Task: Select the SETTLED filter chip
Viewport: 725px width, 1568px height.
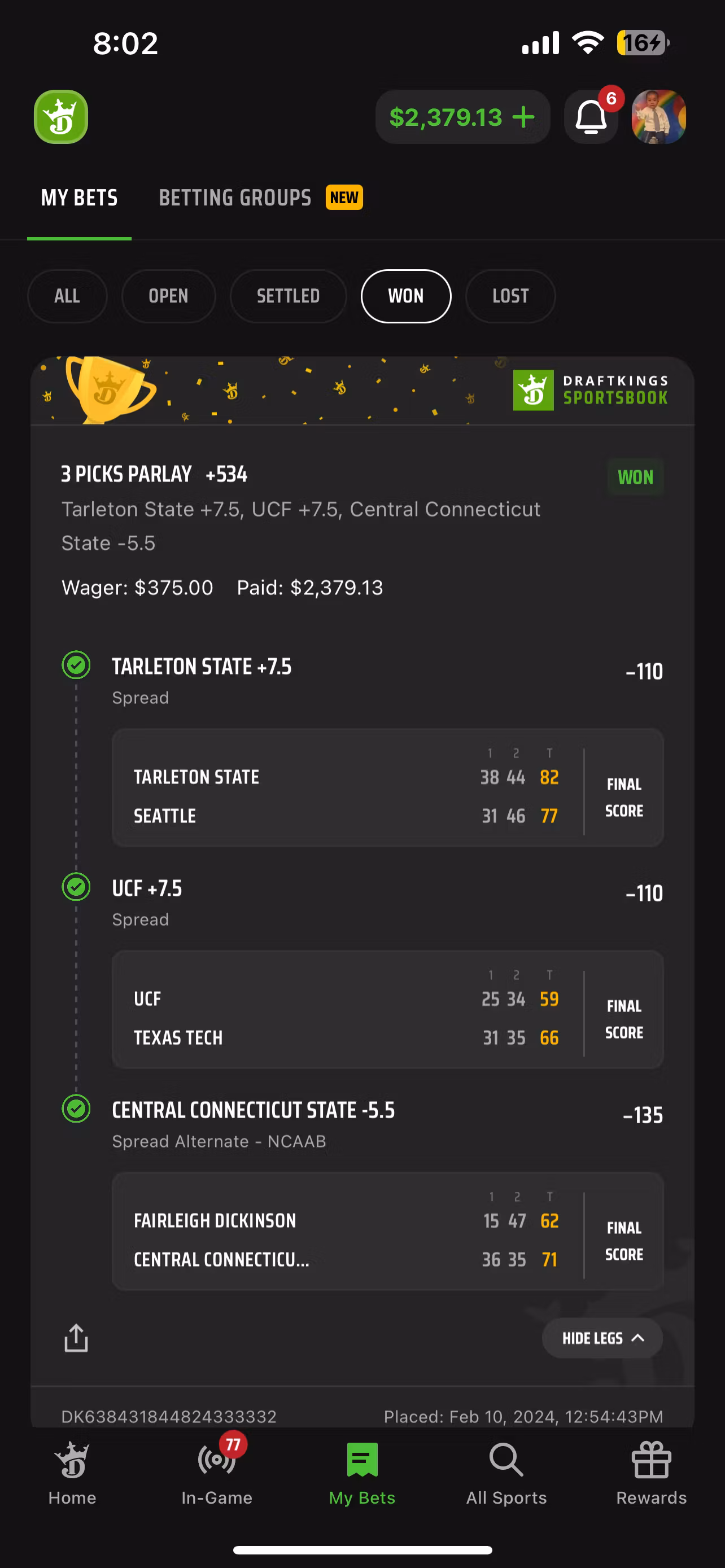Action: click(x=288, y=296)
